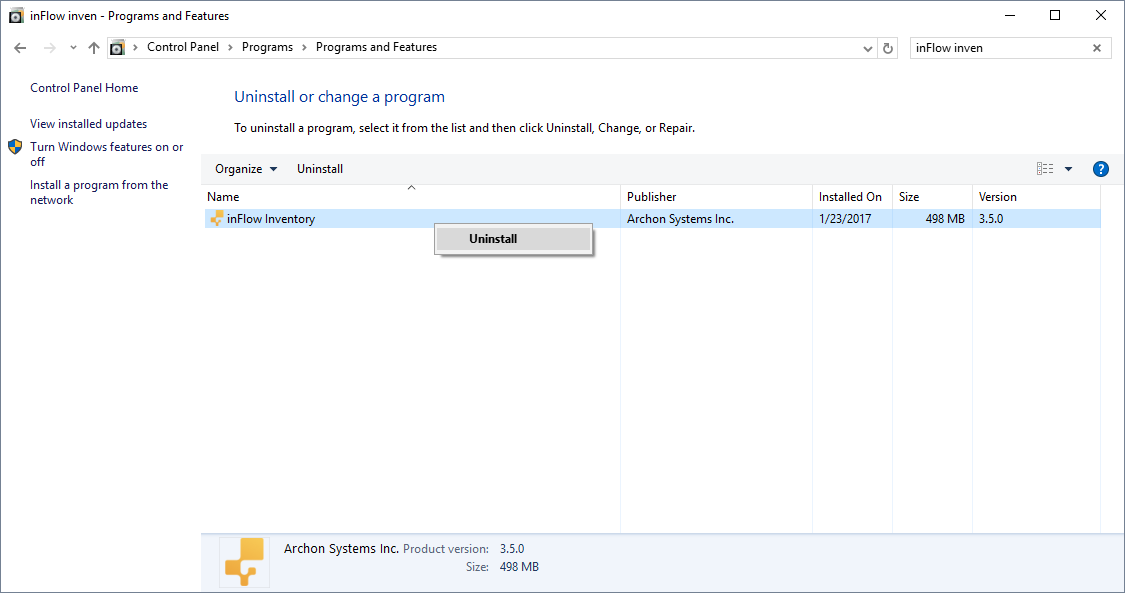Select Programs in the breadcrumb
The height and width of the screenshot is (593, 1125).
pos(267,47)
